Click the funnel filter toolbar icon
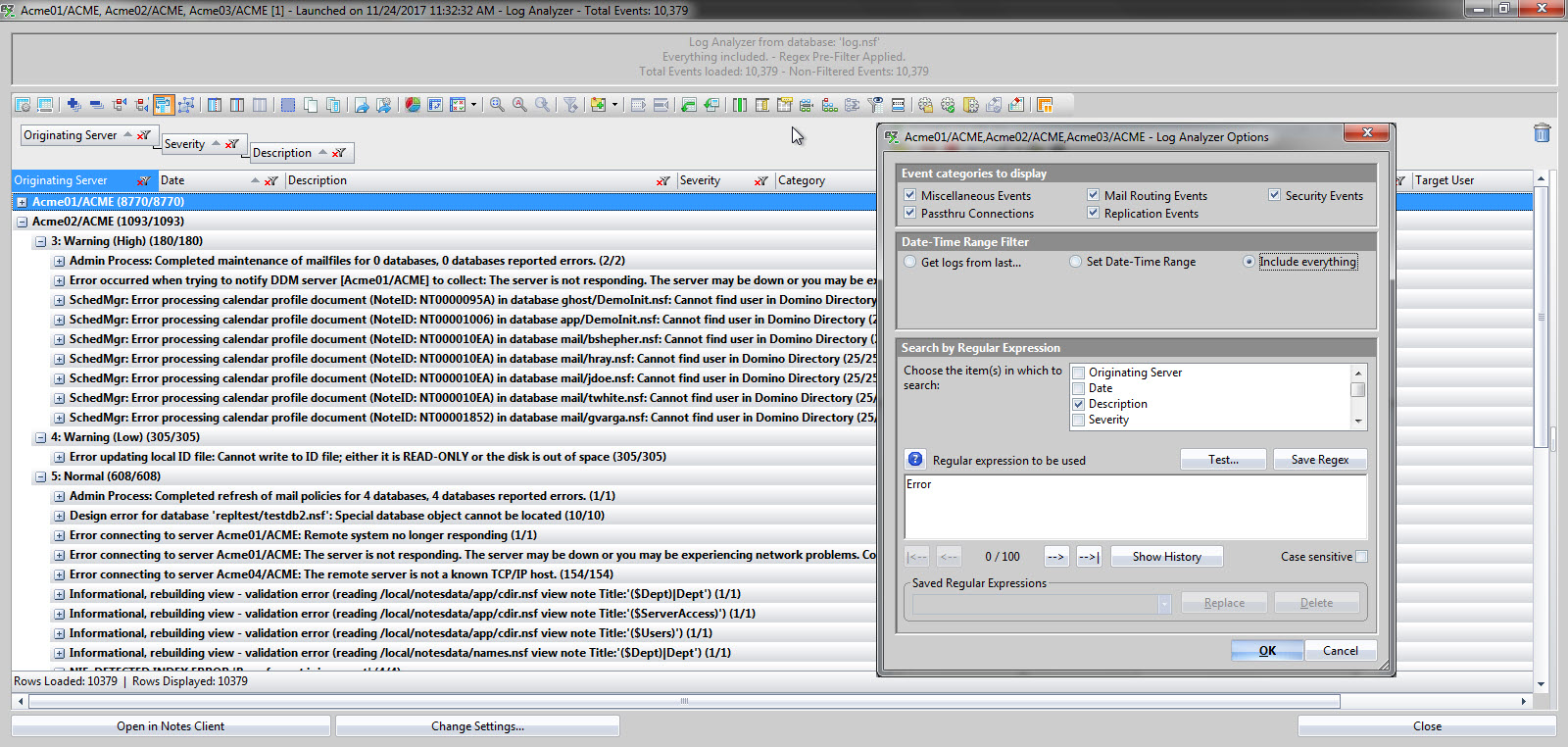The image size is (1568, 747). [570, 105]
